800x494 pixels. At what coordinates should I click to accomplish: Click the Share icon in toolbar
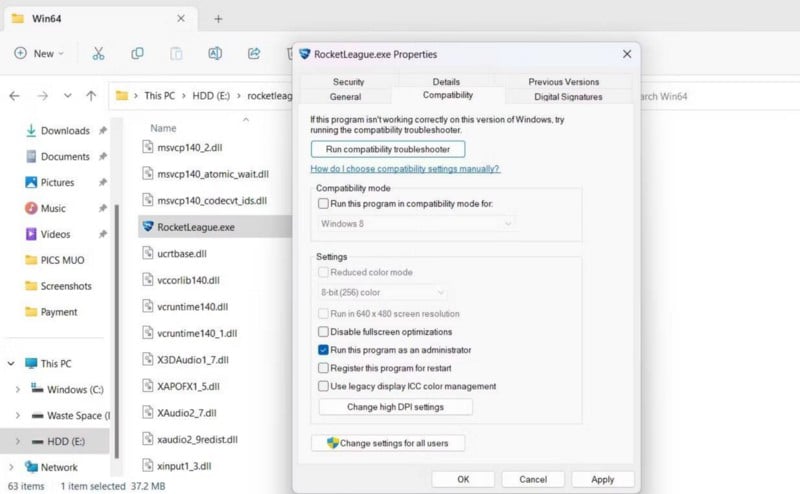[254, 53]
